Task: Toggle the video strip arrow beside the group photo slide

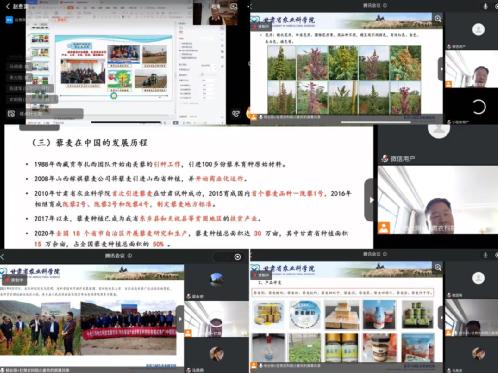Action: [180, 319]
